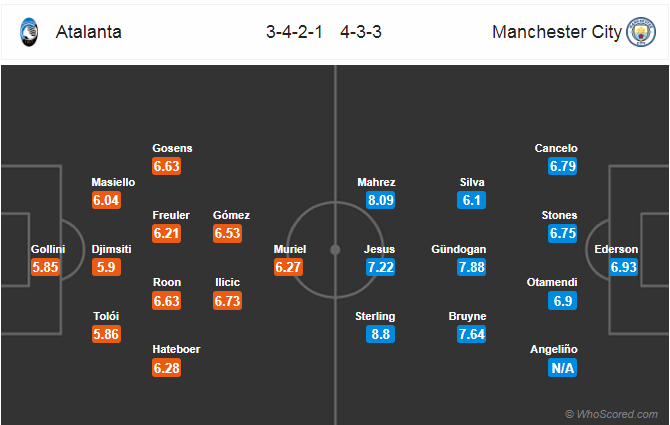Select Gollini's 5.85 rating badge
Screen dimensions: 670x425
click(45, 267)
